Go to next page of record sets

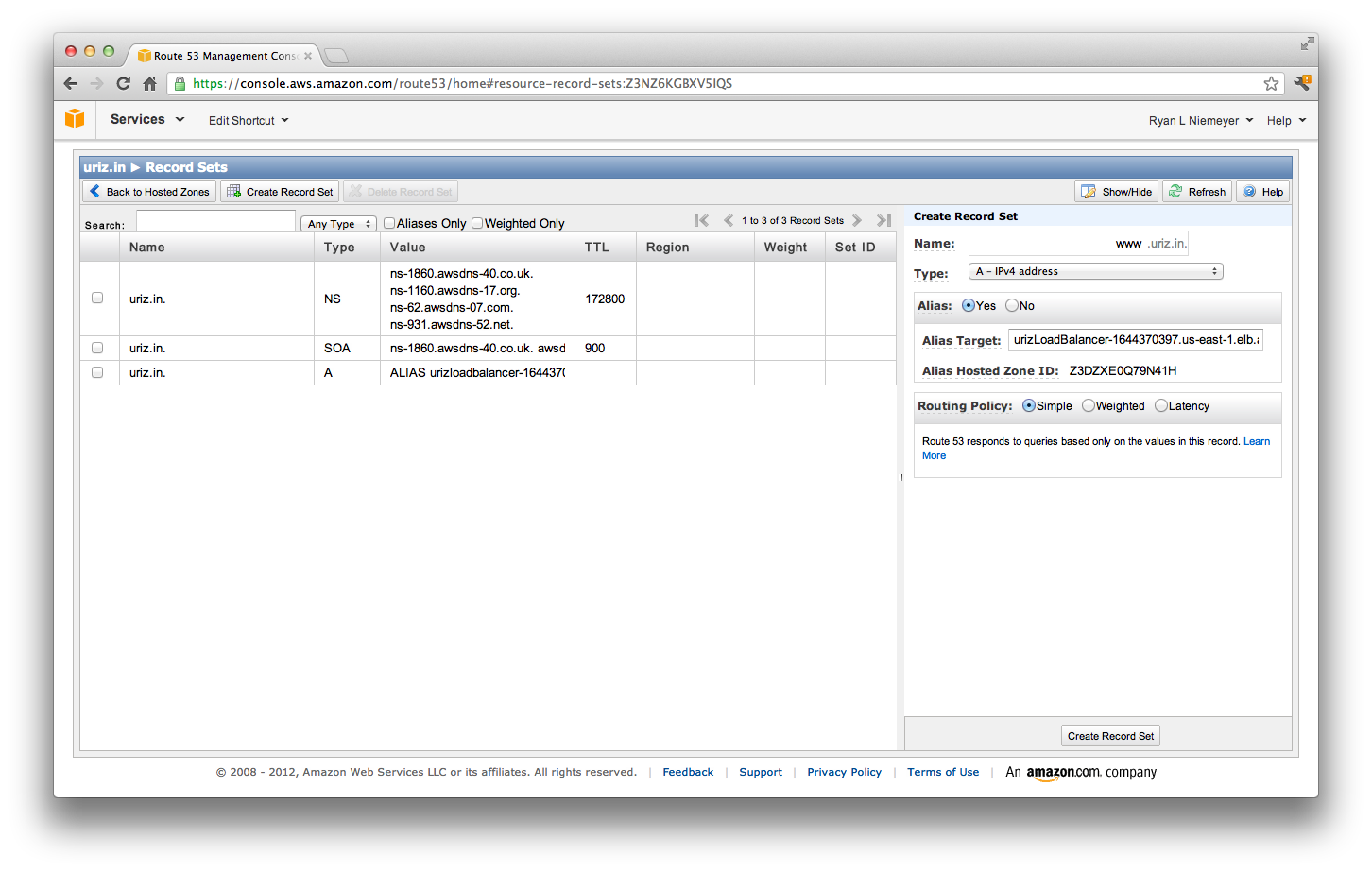(x=857, y=220)
